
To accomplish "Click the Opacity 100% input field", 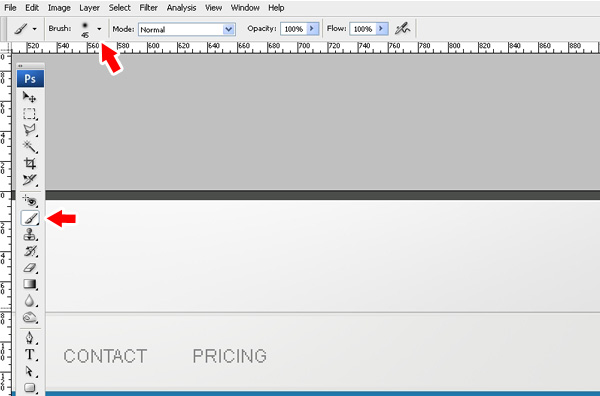I will 294,29.
